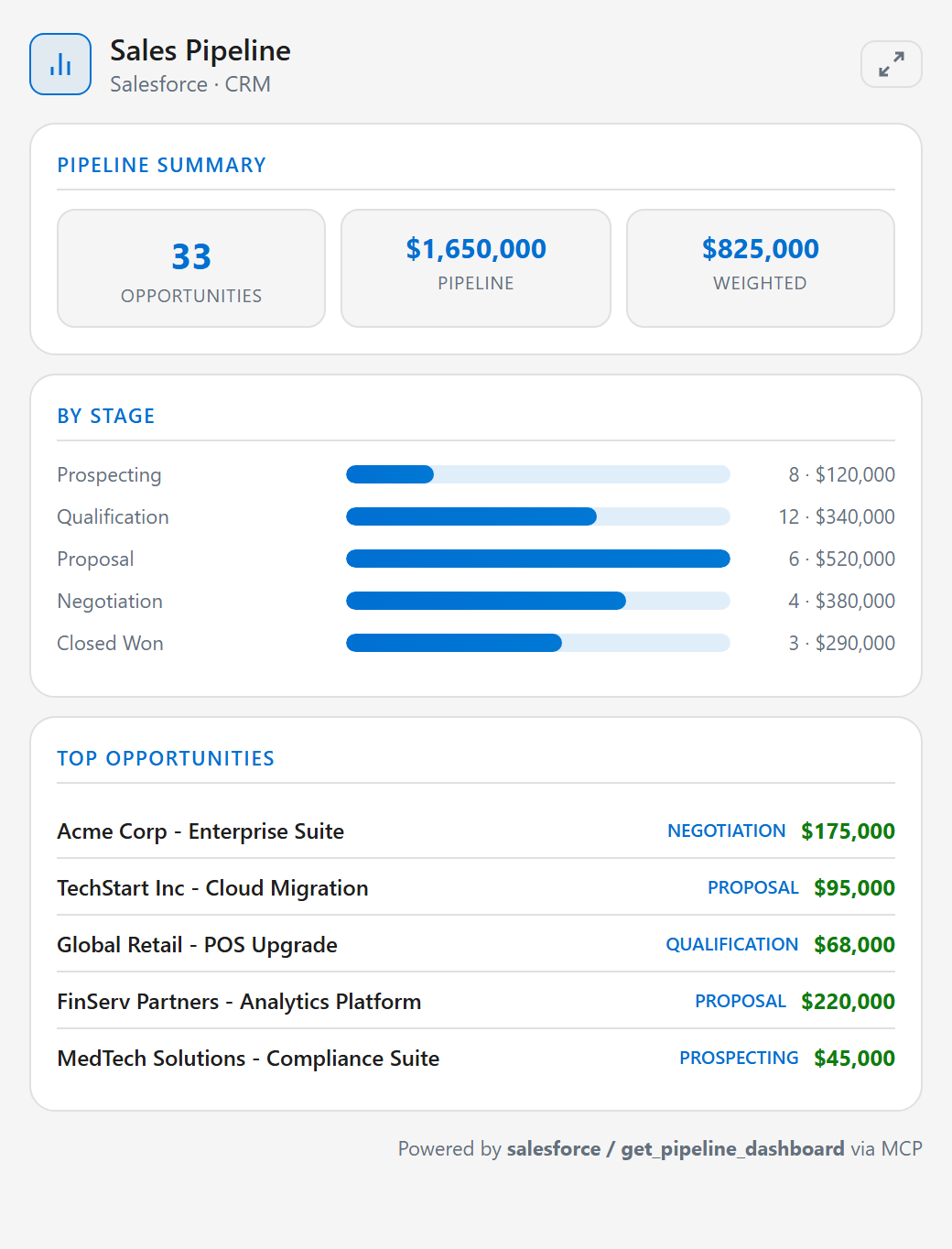952x1249 pixels.
Task: Click the Closed Won stage progress bar
Action: click(x=538, y=643)
